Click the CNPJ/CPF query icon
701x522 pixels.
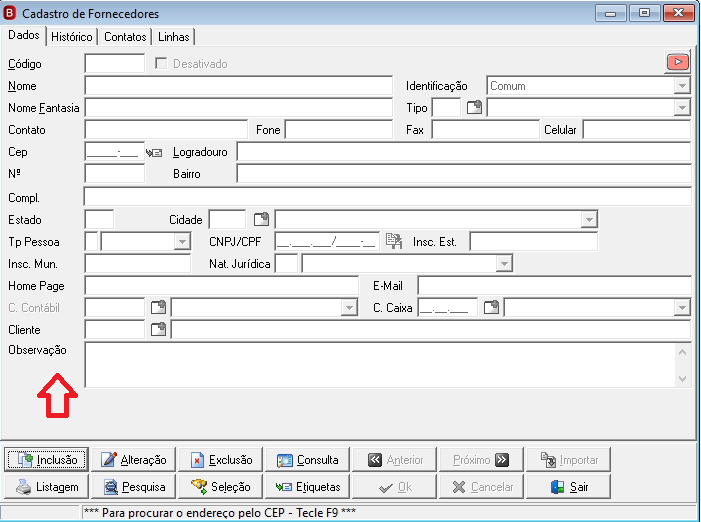point(394,241)
